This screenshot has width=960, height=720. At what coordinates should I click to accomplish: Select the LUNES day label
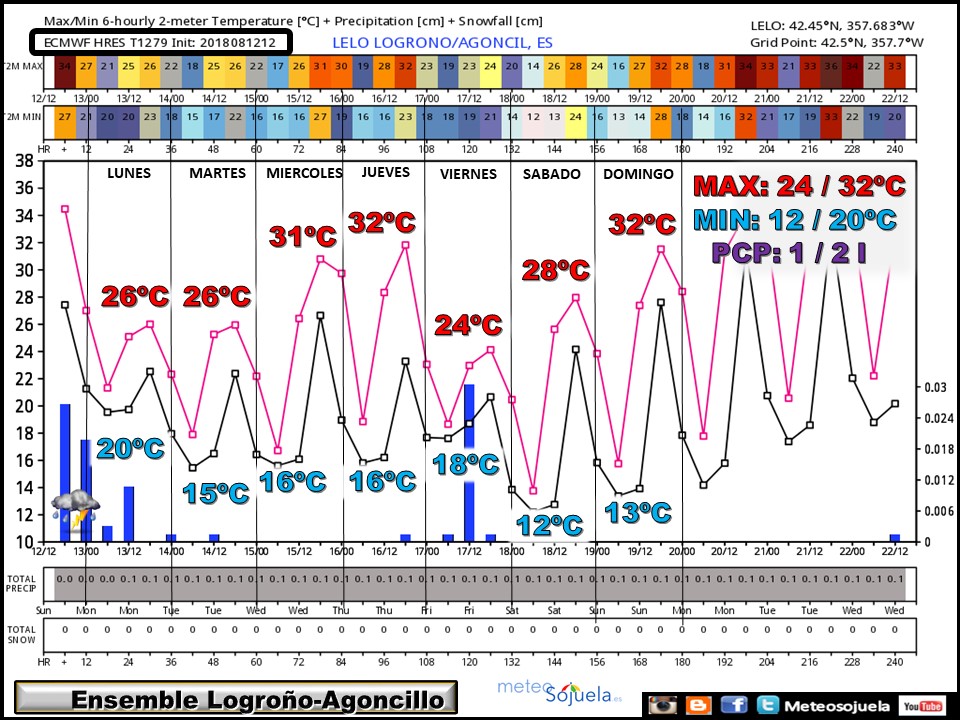pyautogui.click(x=129, y=173)
